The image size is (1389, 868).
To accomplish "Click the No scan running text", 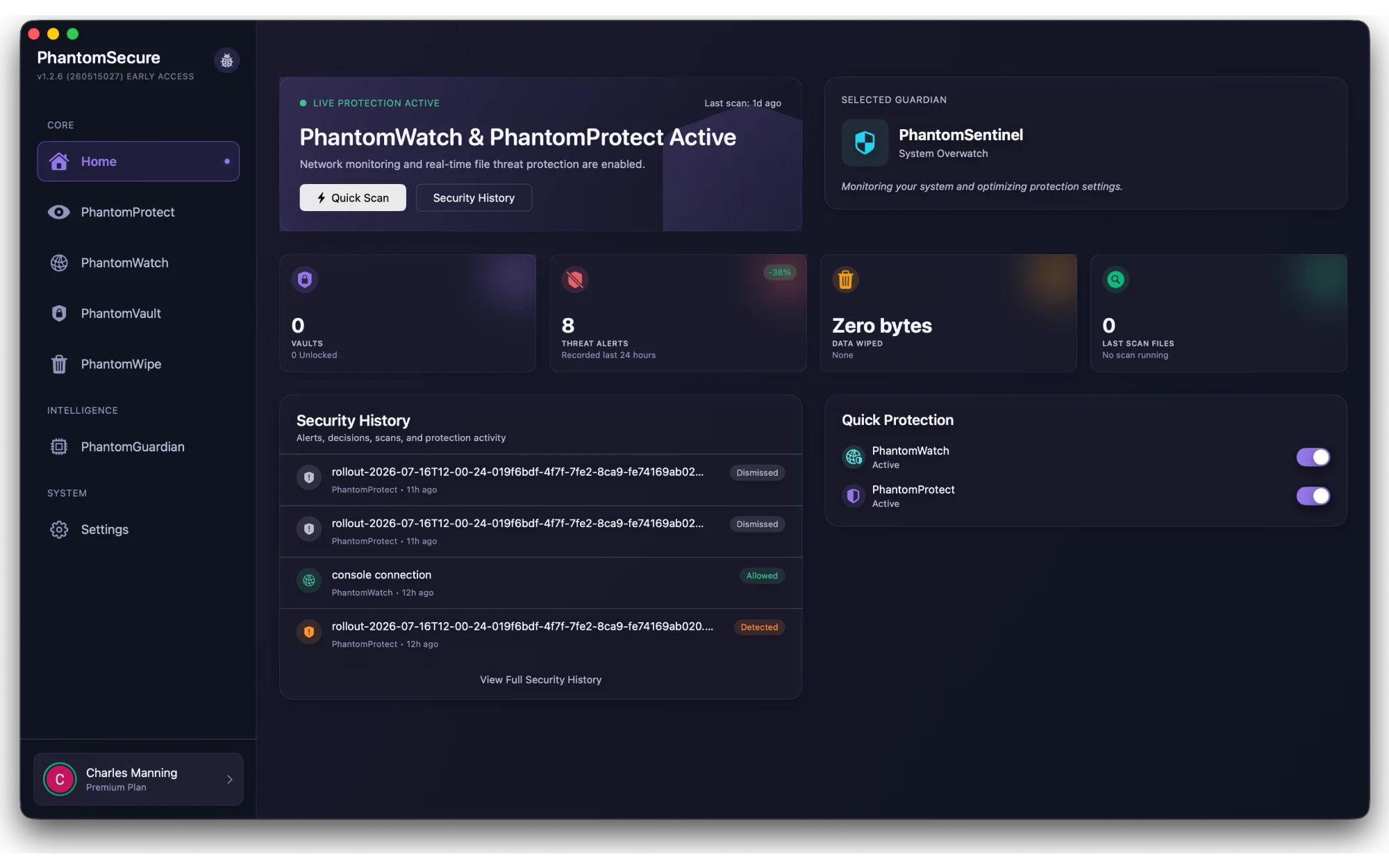I will pos(1135,355).
